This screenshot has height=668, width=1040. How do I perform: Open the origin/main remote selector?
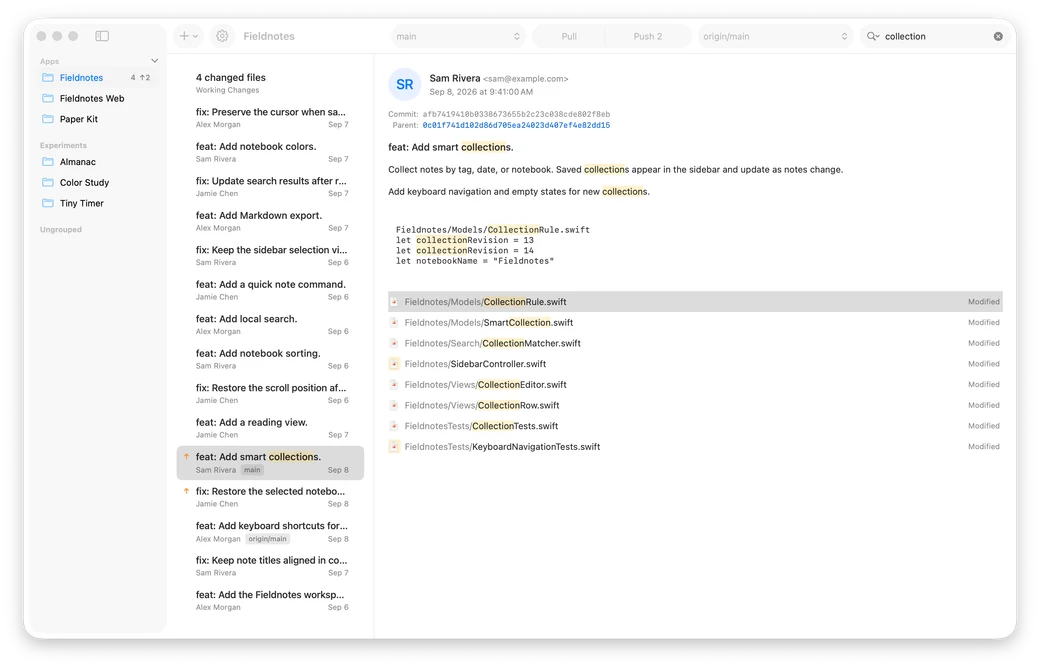pyautogui.click(x=775, y=36)
